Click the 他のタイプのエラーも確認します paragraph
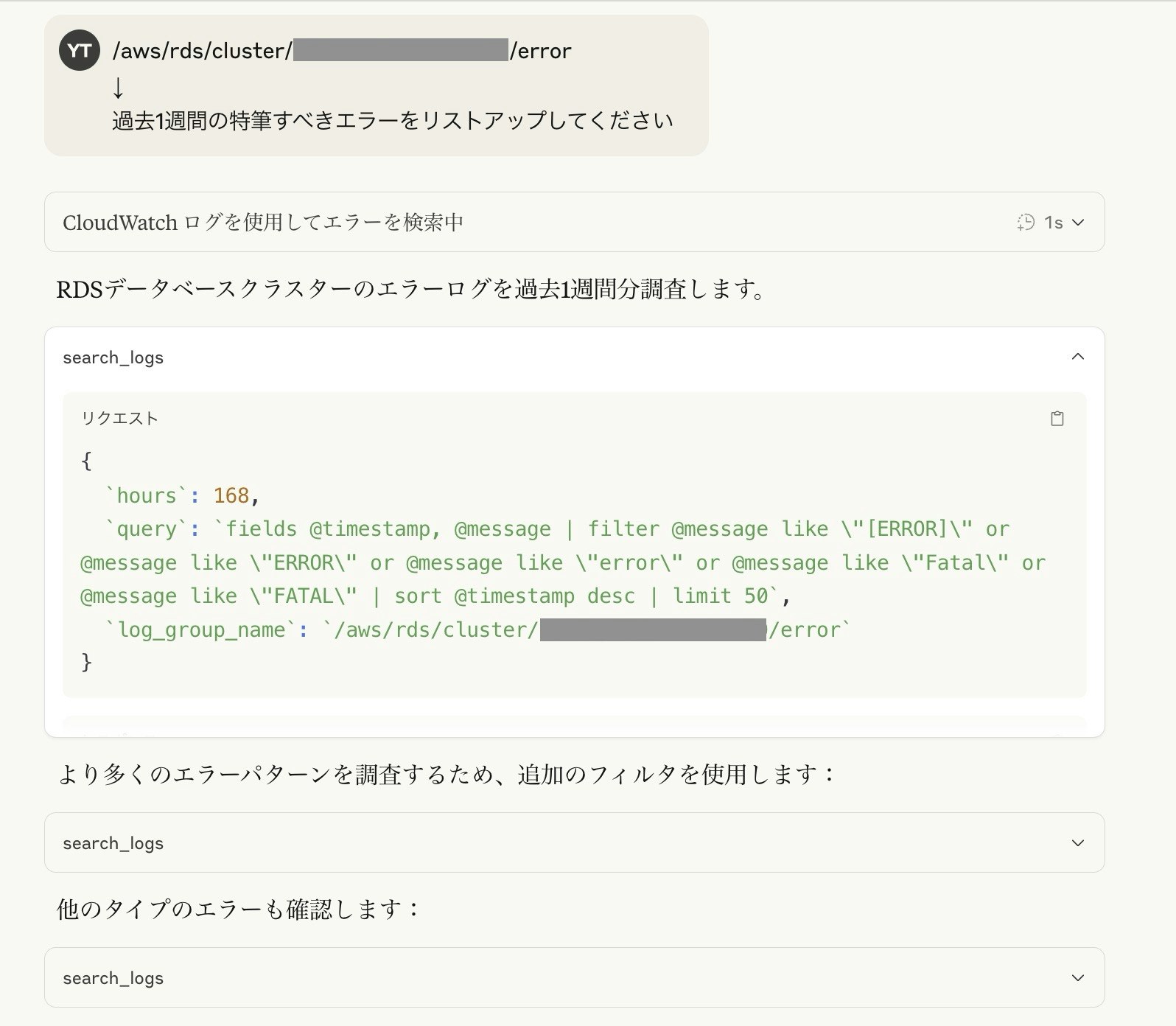This screenshot has height=1026, width=1176. click(238, 909)
